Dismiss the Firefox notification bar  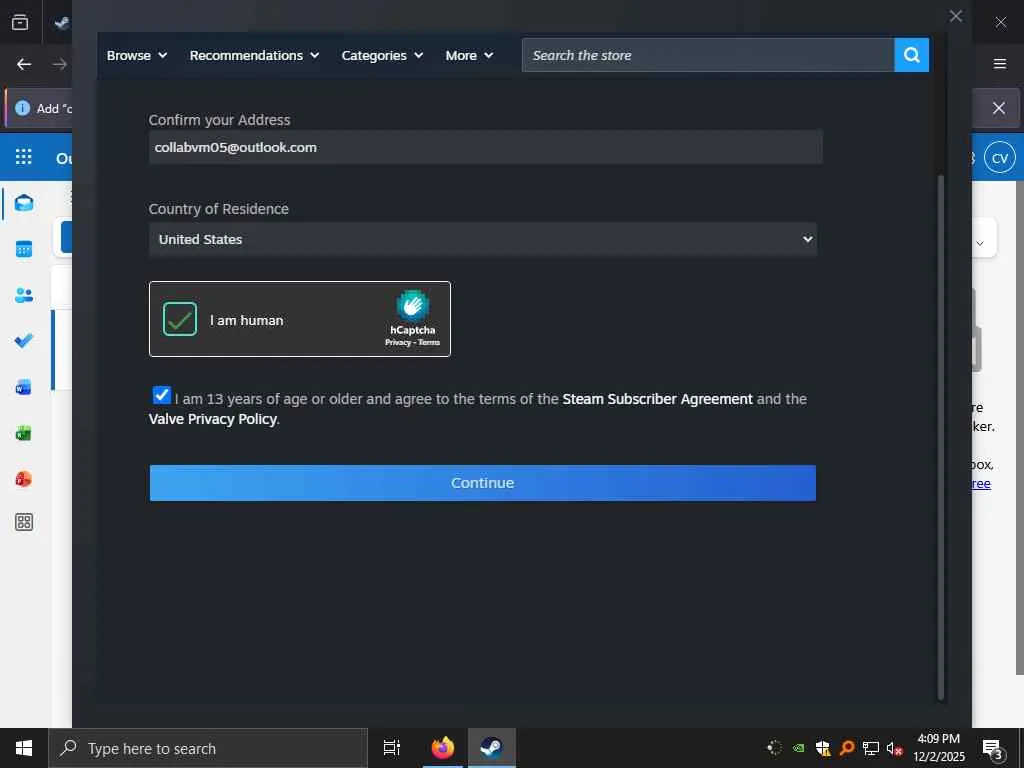tap(999, 108)
